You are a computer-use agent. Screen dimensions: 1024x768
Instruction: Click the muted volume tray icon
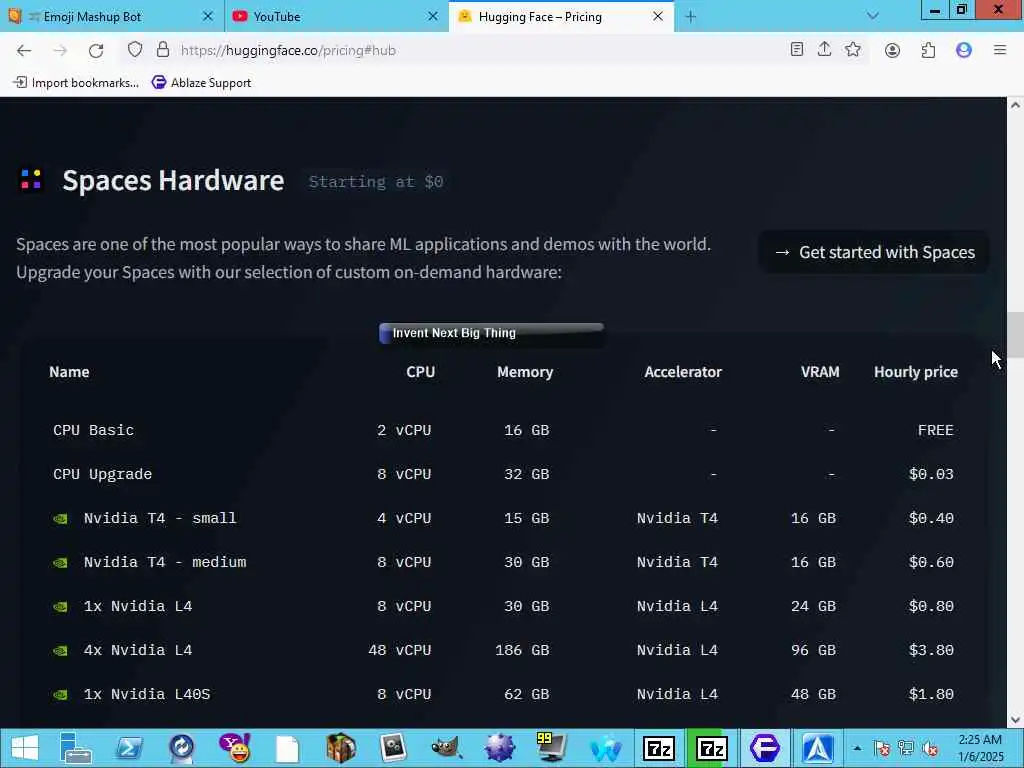point(930,748)
